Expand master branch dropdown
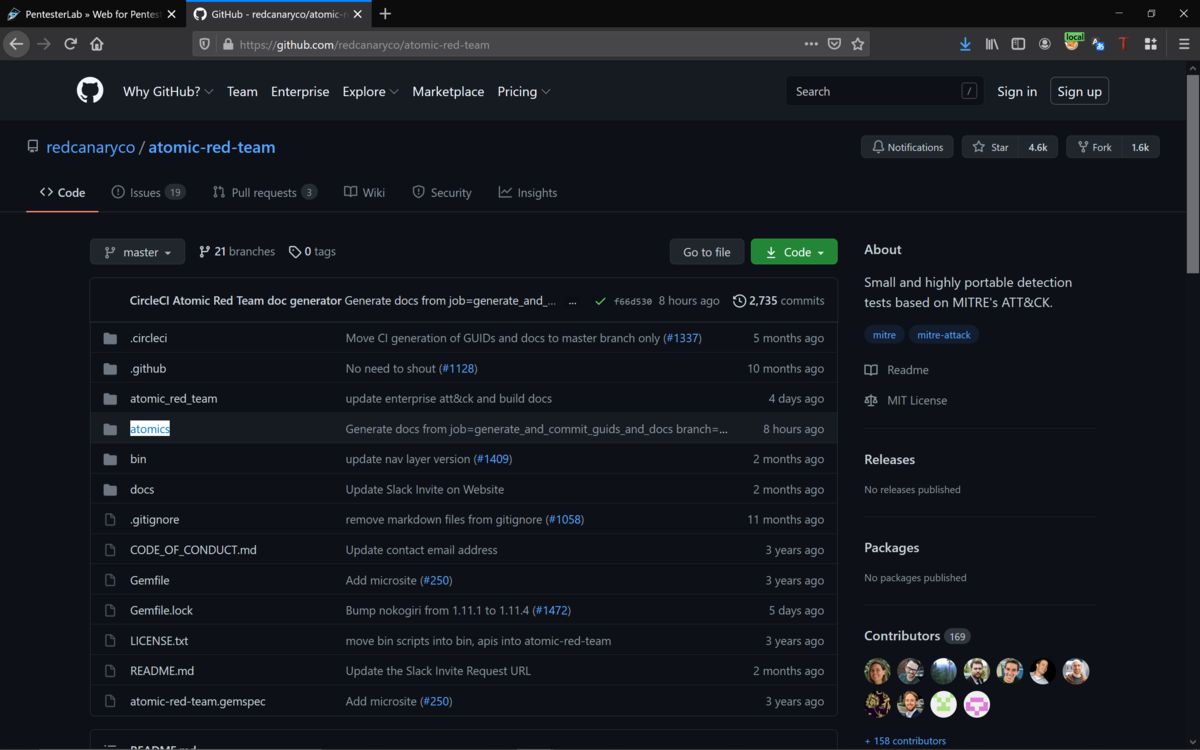The width and height of the screenshot is (1200, 750). point(137,252)
